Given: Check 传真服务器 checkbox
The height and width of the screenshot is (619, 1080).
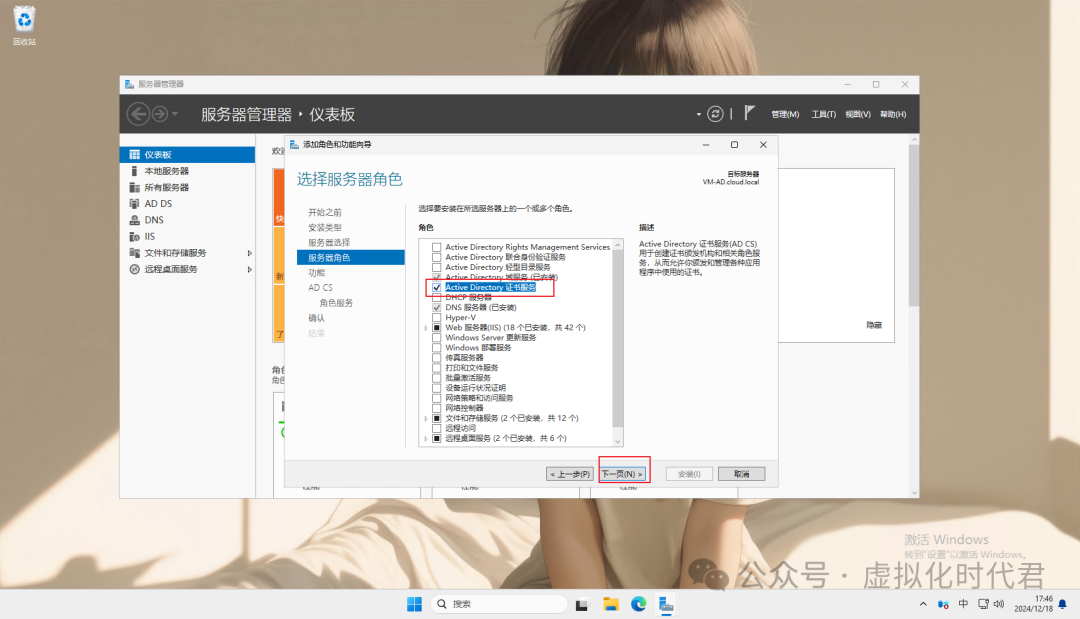Looking at the screenshot, I should (x=436, y=357).
